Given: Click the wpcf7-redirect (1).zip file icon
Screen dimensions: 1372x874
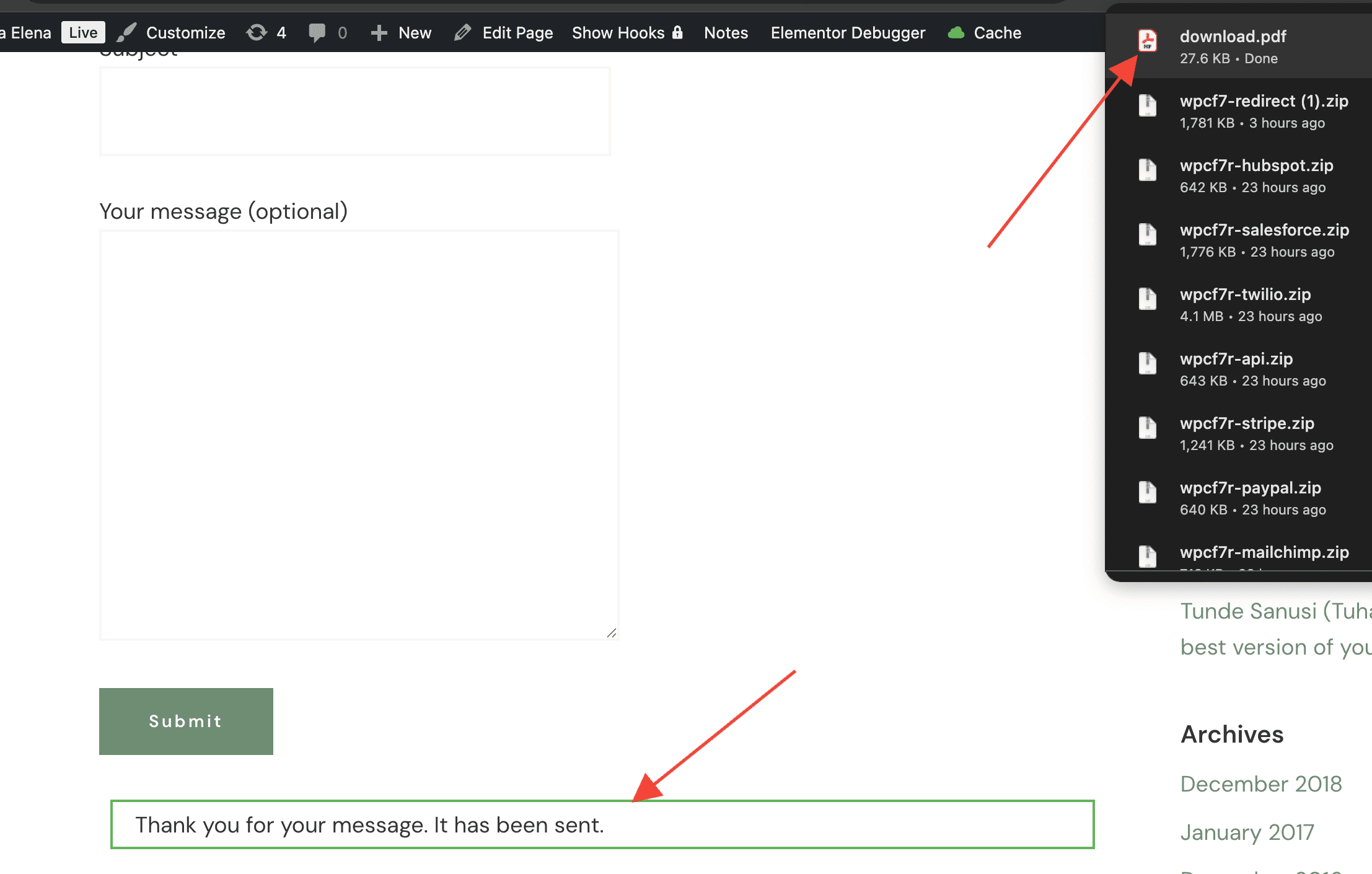Looking at the screenshot, I should pyautogui.click(x=1147, y=105).
